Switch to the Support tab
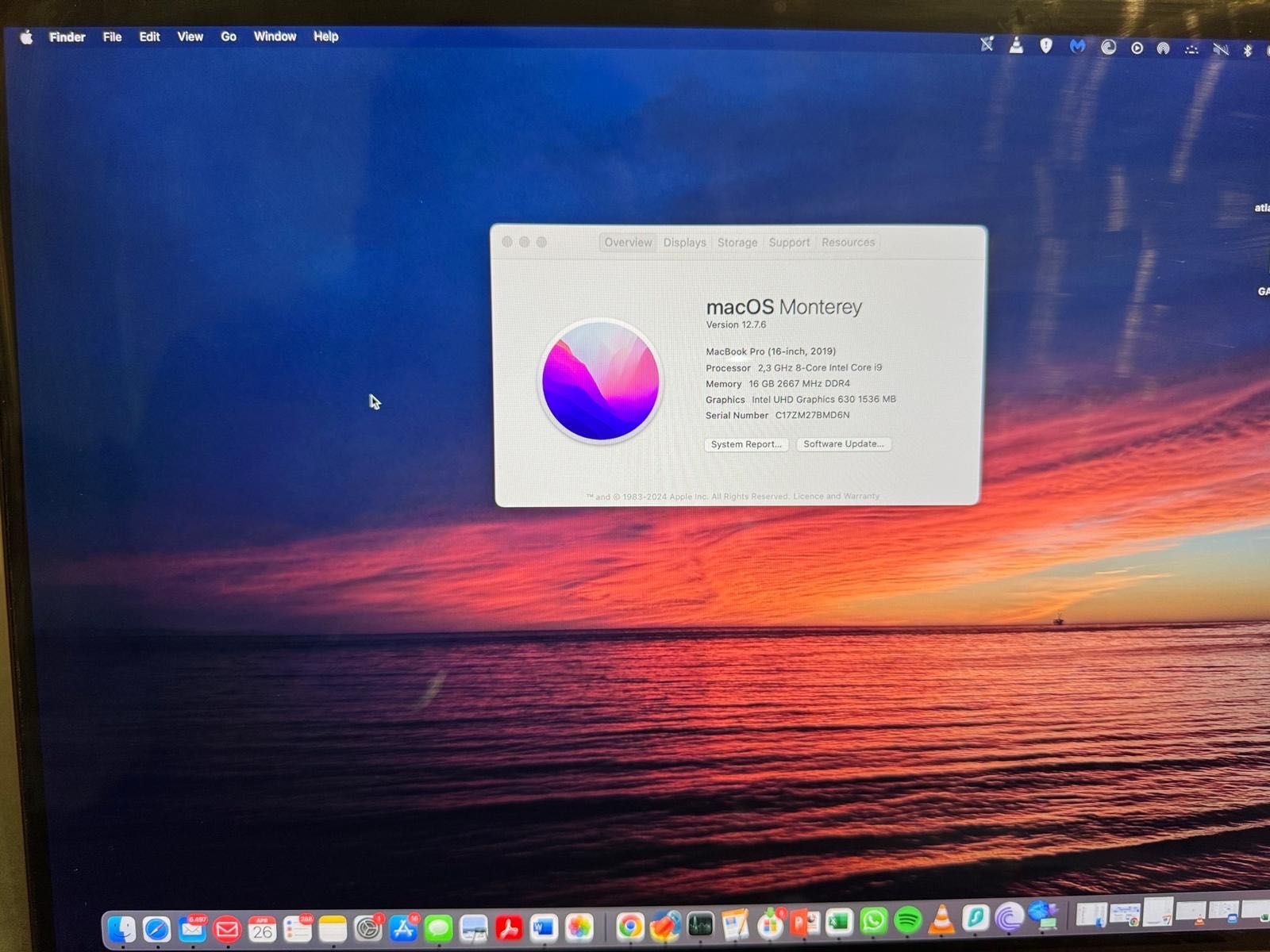Image resolution: width=1270 pixels, height=952 pixels. point(789,242)
